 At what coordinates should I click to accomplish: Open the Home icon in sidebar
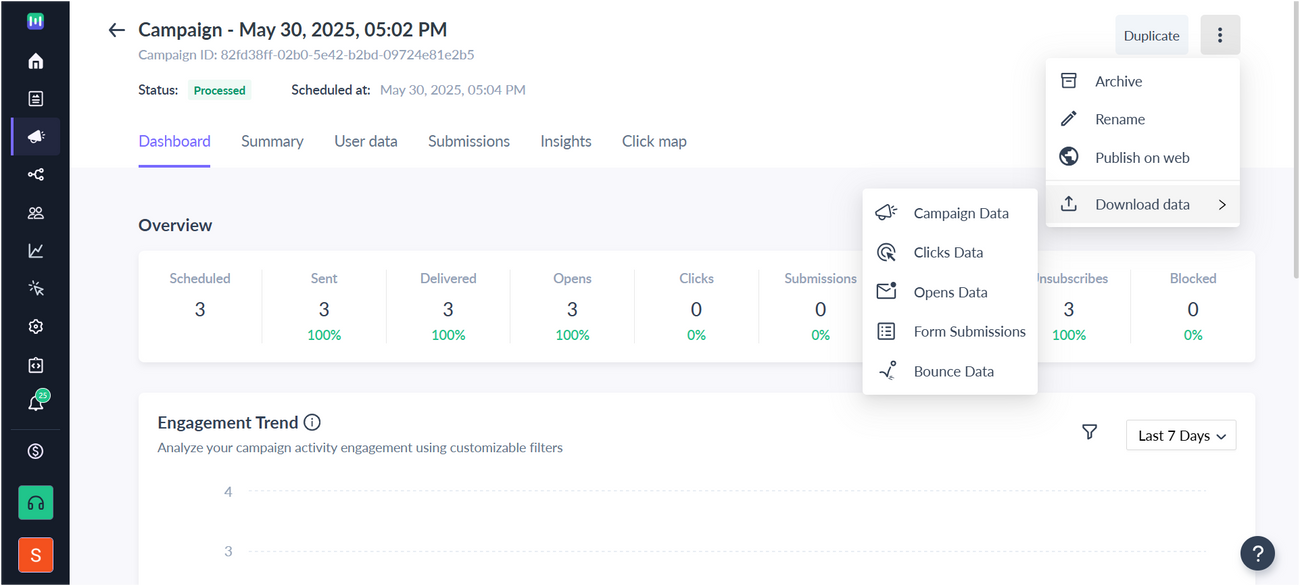[36, 61]
